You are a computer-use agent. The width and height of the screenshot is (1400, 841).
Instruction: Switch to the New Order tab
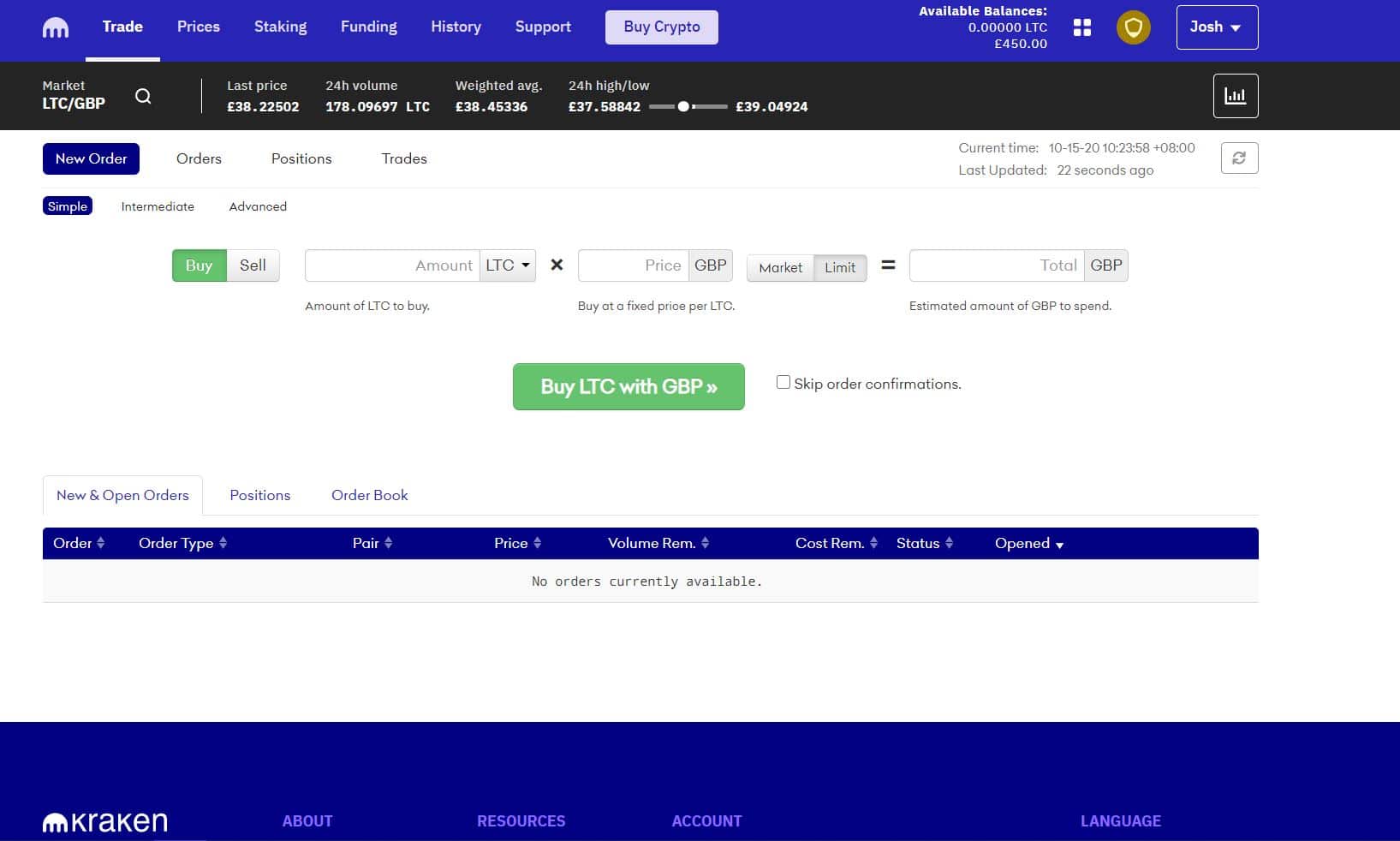91,158
